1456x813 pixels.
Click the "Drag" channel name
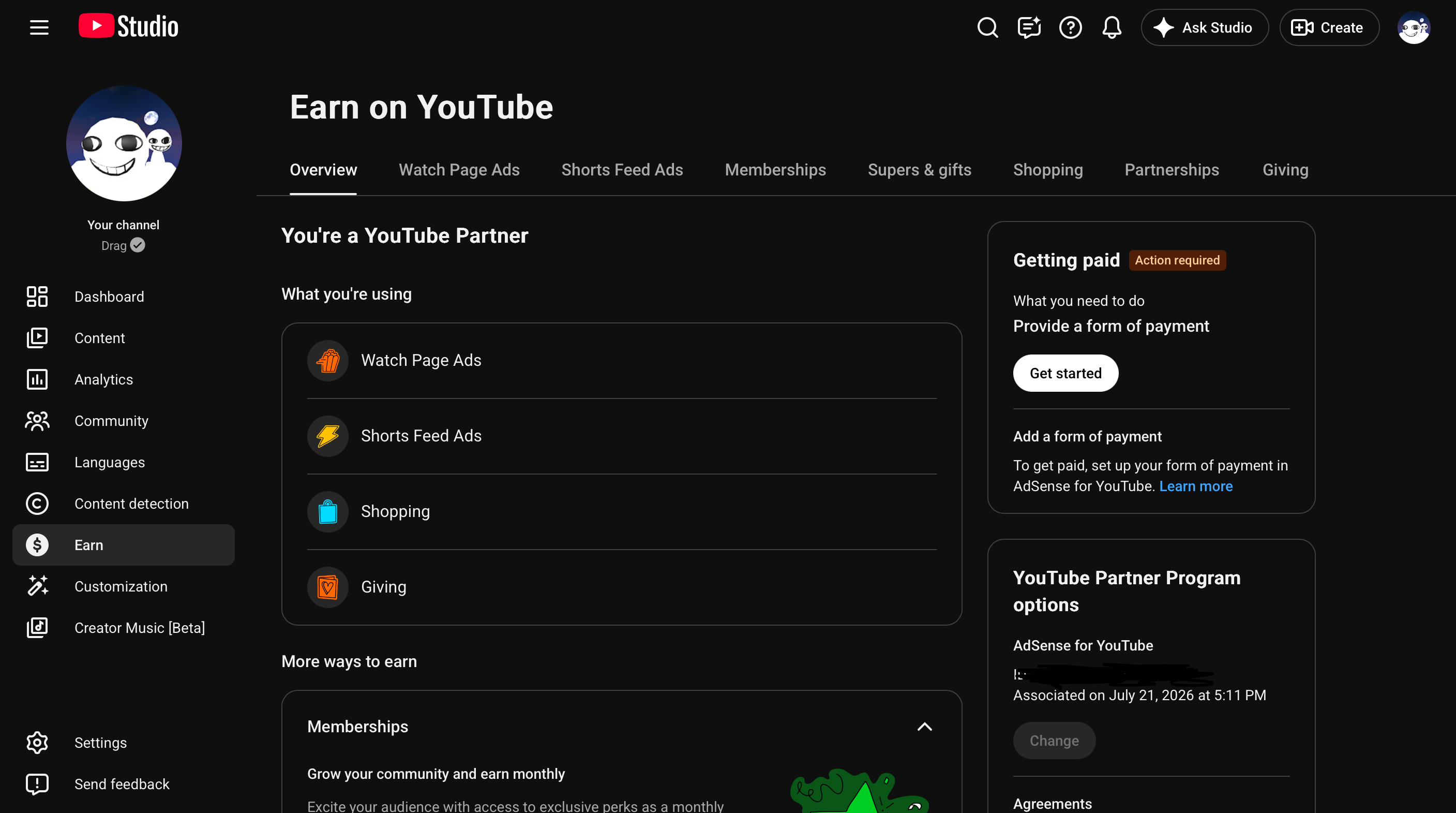[x=114, y=245]
